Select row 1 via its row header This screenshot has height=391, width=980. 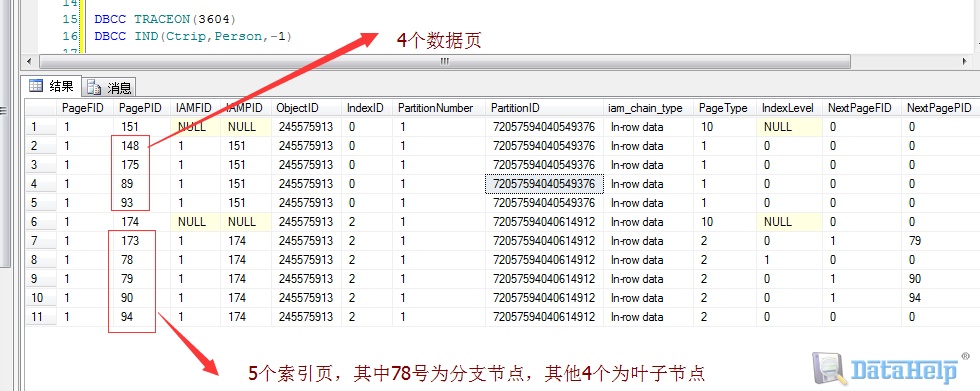pos(41,127)
